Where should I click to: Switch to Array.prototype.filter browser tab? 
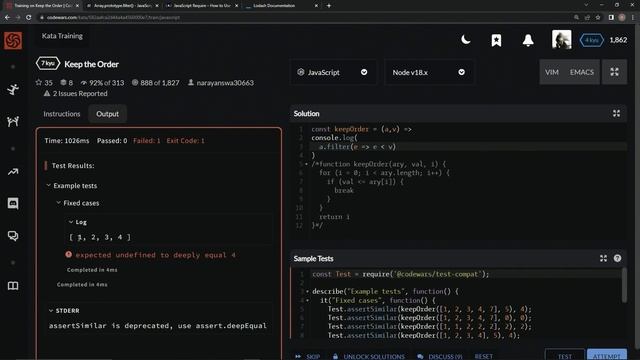[x=122, y=6]
